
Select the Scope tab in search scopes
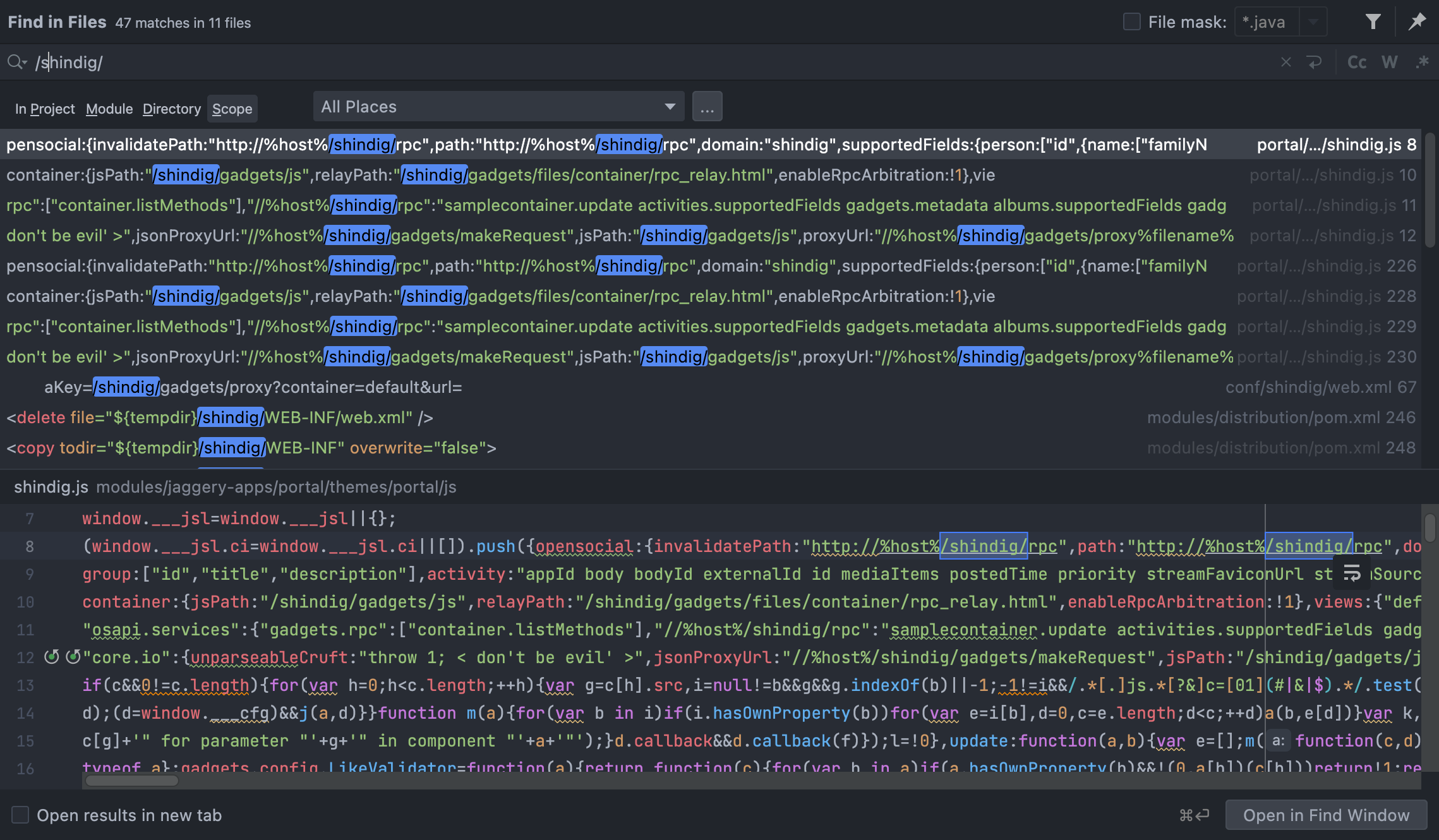point(231,108)
